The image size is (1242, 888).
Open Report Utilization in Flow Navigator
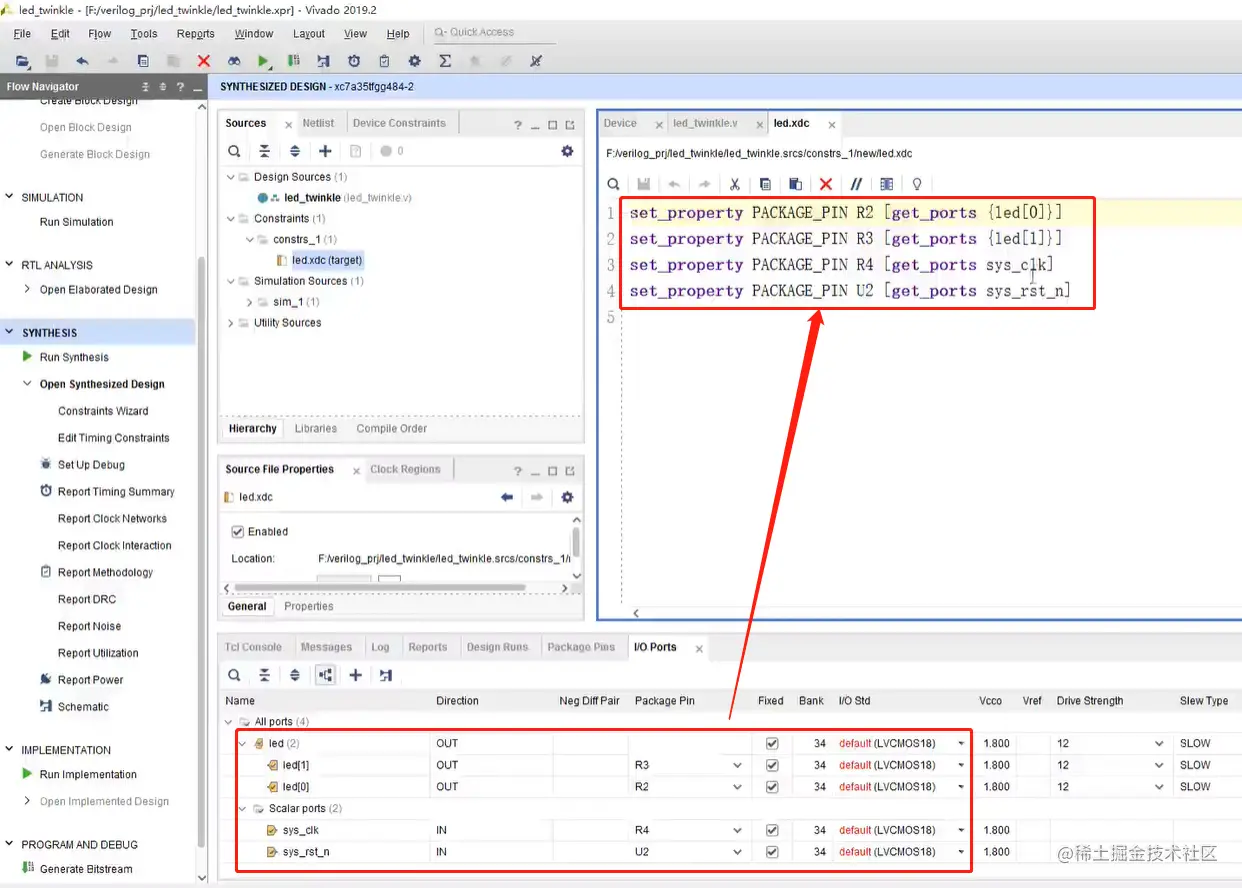coord(98,653)
